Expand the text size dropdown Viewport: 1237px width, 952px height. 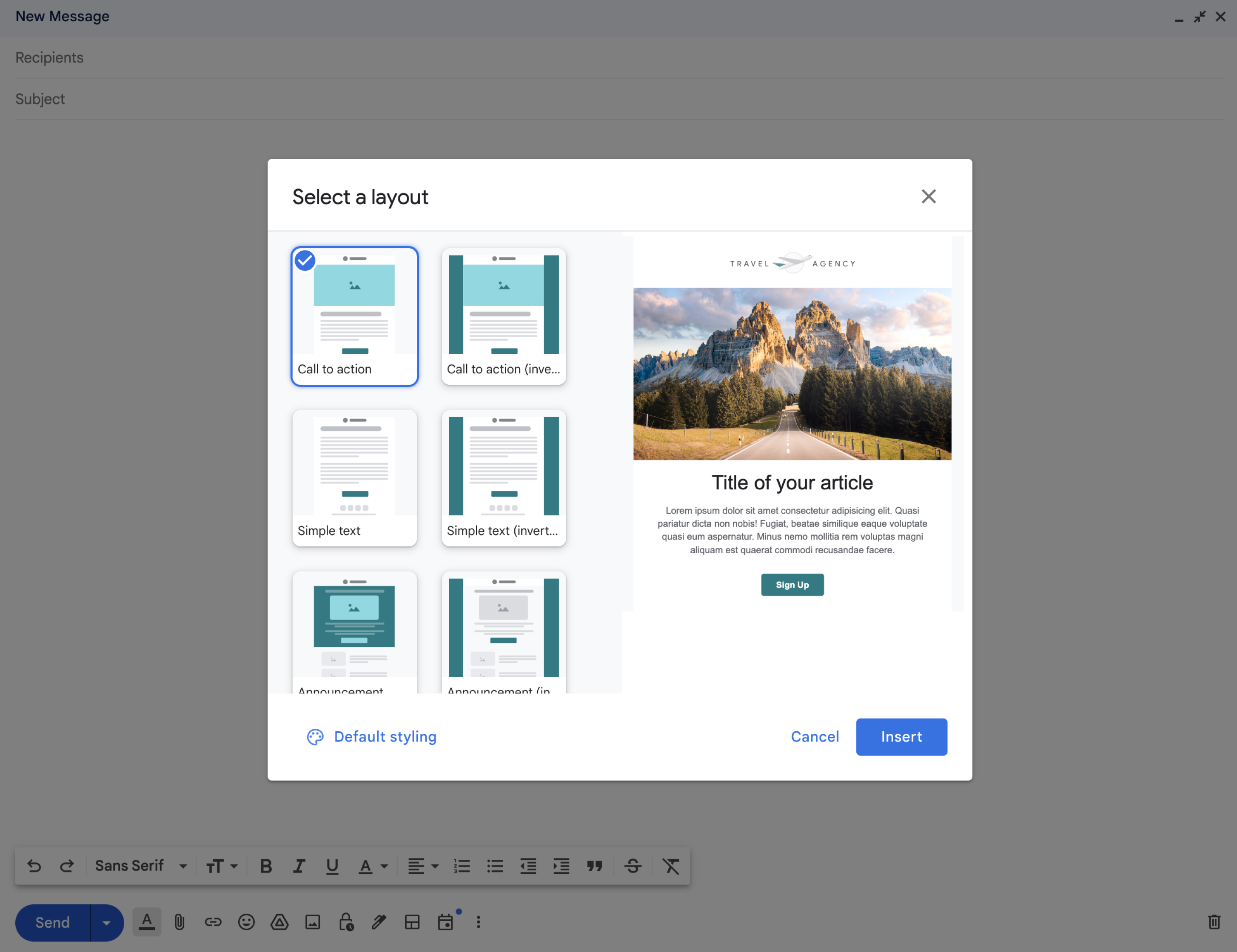(222, 866)
